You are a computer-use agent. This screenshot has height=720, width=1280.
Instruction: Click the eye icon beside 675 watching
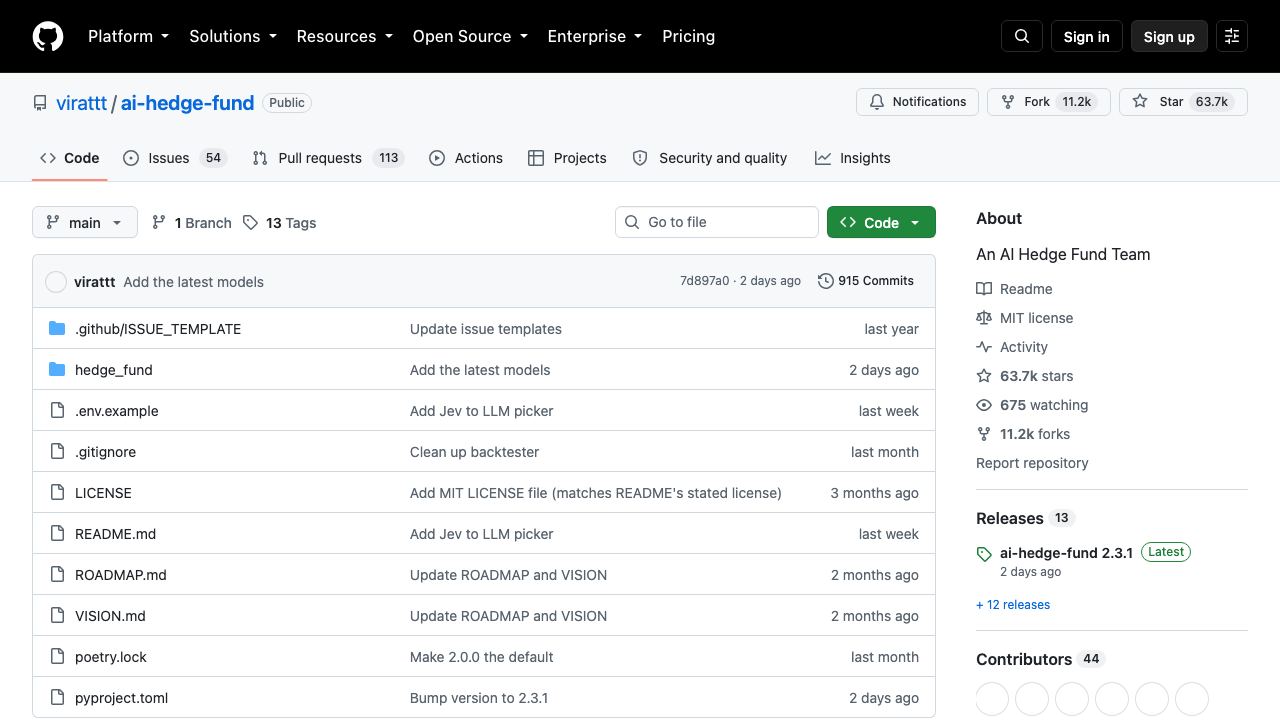pyautogui.click(x=984, y=405)
